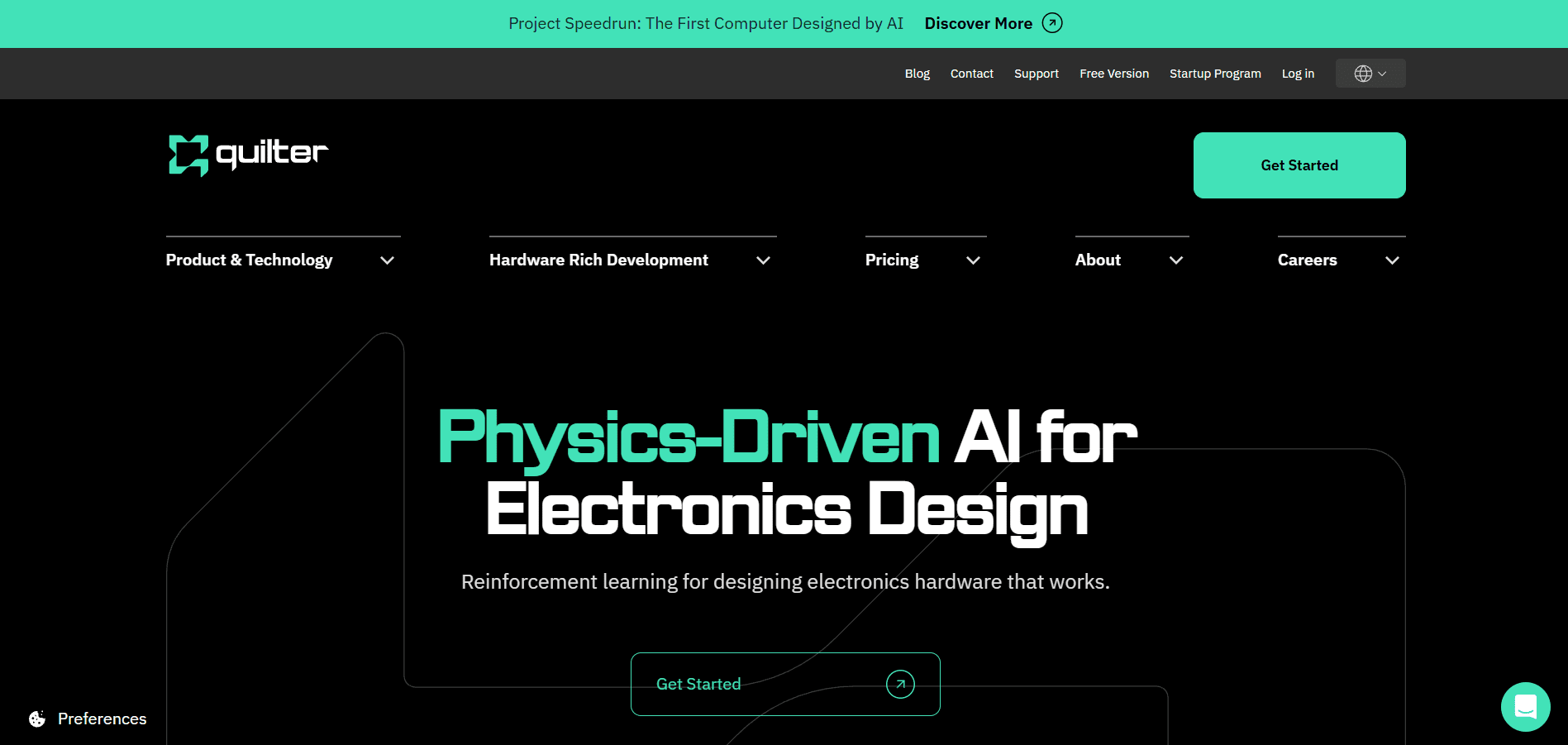Click the Log in link

(x=1297, y=74)
